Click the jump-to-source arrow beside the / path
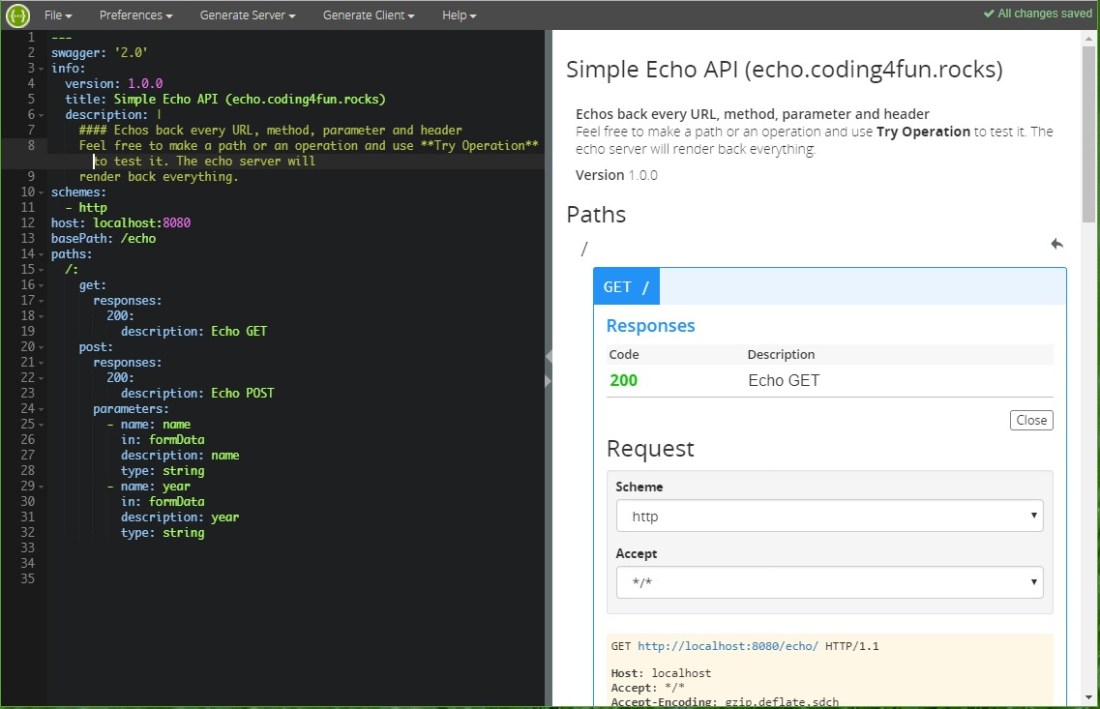This screenshot has width=1100, height=709. coord(1057,244)
